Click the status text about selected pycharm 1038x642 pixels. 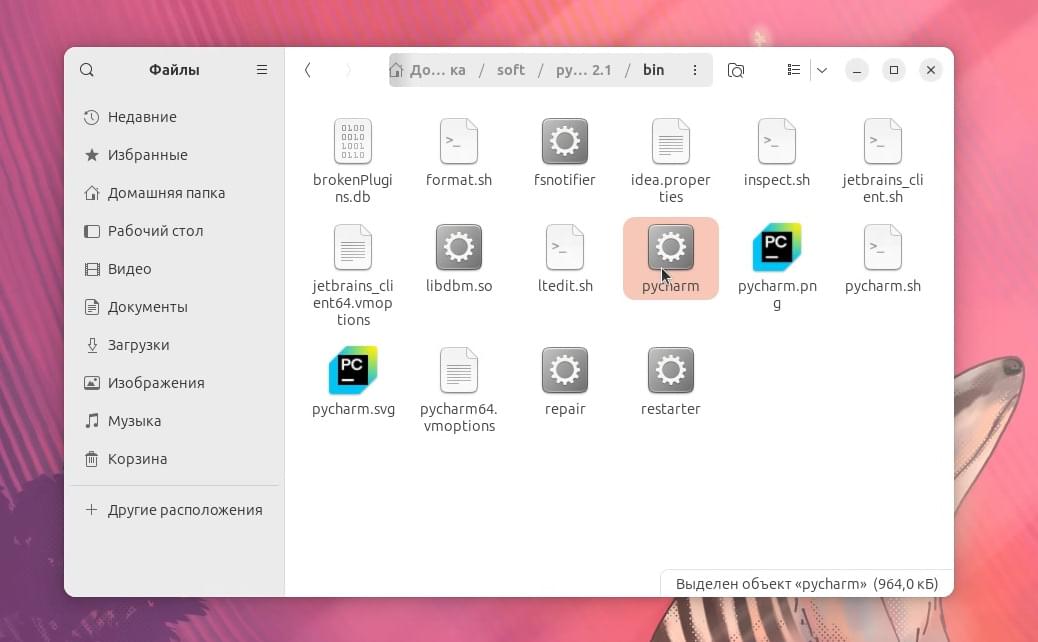807,584
